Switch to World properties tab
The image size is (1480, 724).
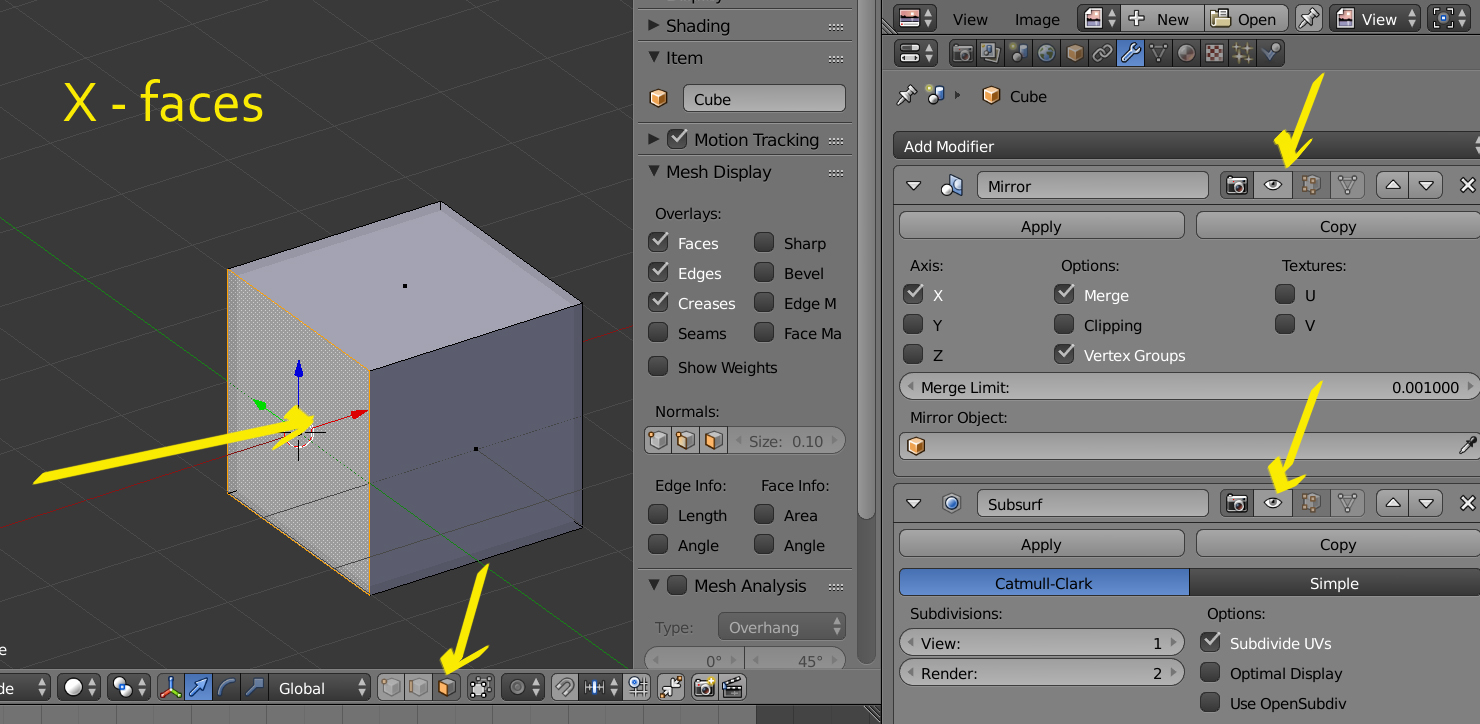pyautogui.click(x=1046, y=53)
